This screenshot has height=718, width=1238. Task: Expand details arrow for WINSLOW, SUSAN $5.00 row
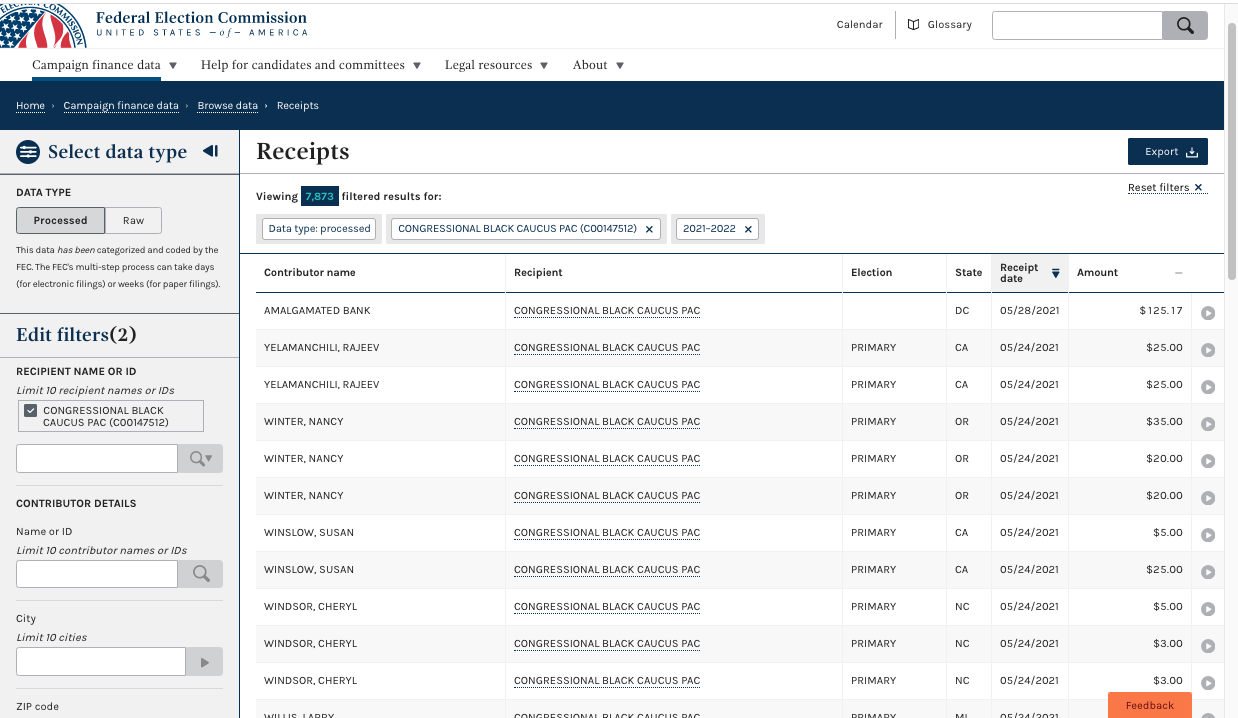tap(1208, 534)
